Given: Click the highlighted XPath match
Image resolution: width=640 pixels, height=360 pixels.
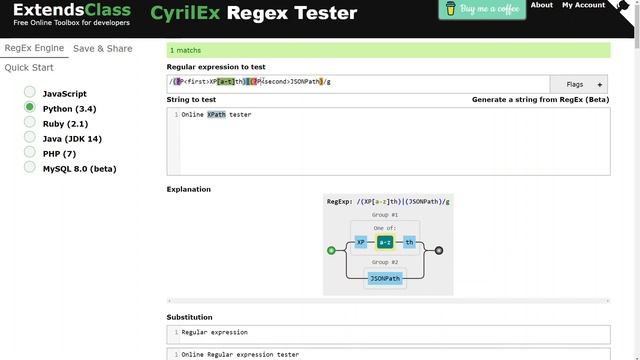Looking at the screenshot, I should click(x=216, y=115).
